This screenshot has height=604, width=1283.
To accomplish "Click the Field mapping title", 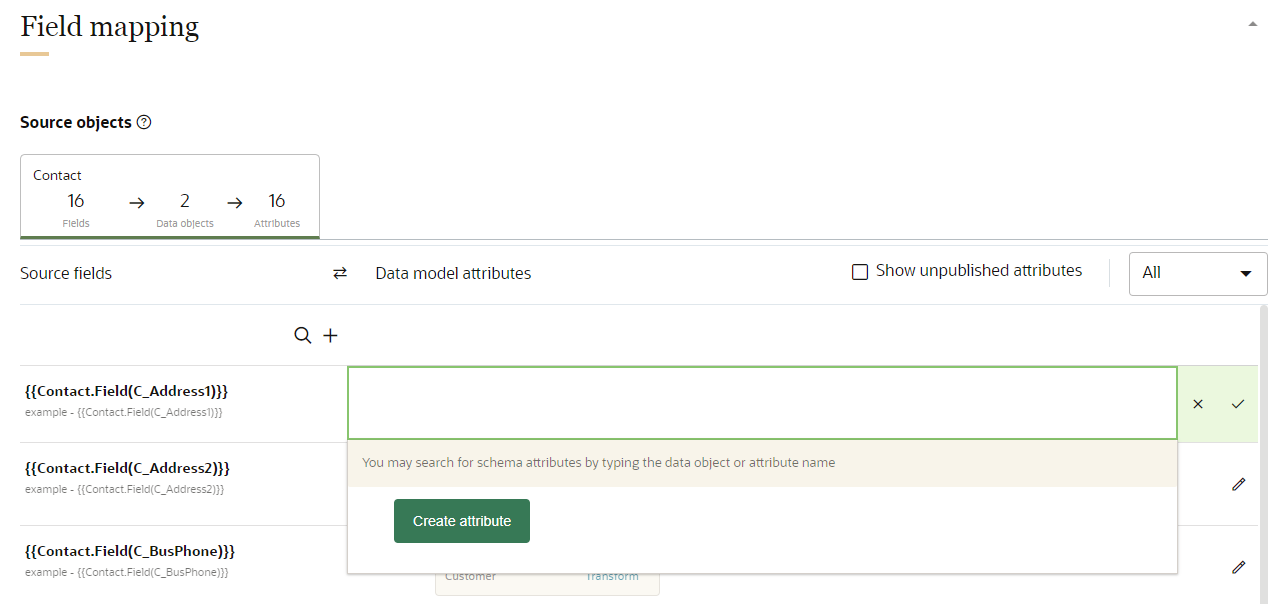I will (x=110, y=27).
